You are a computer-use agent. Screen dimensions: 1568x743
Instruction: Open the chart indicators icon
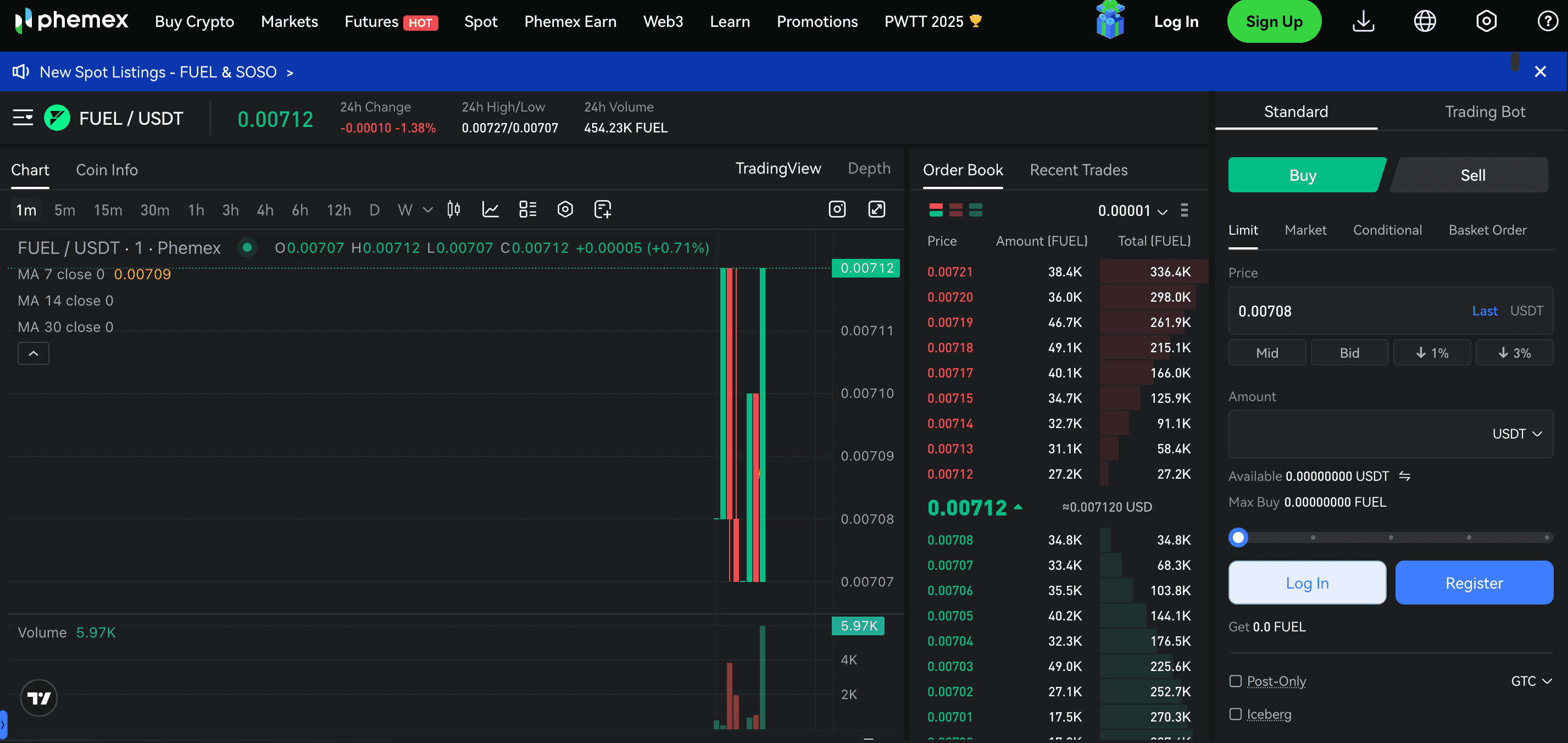pyautogui.click(x=491, y=209)
